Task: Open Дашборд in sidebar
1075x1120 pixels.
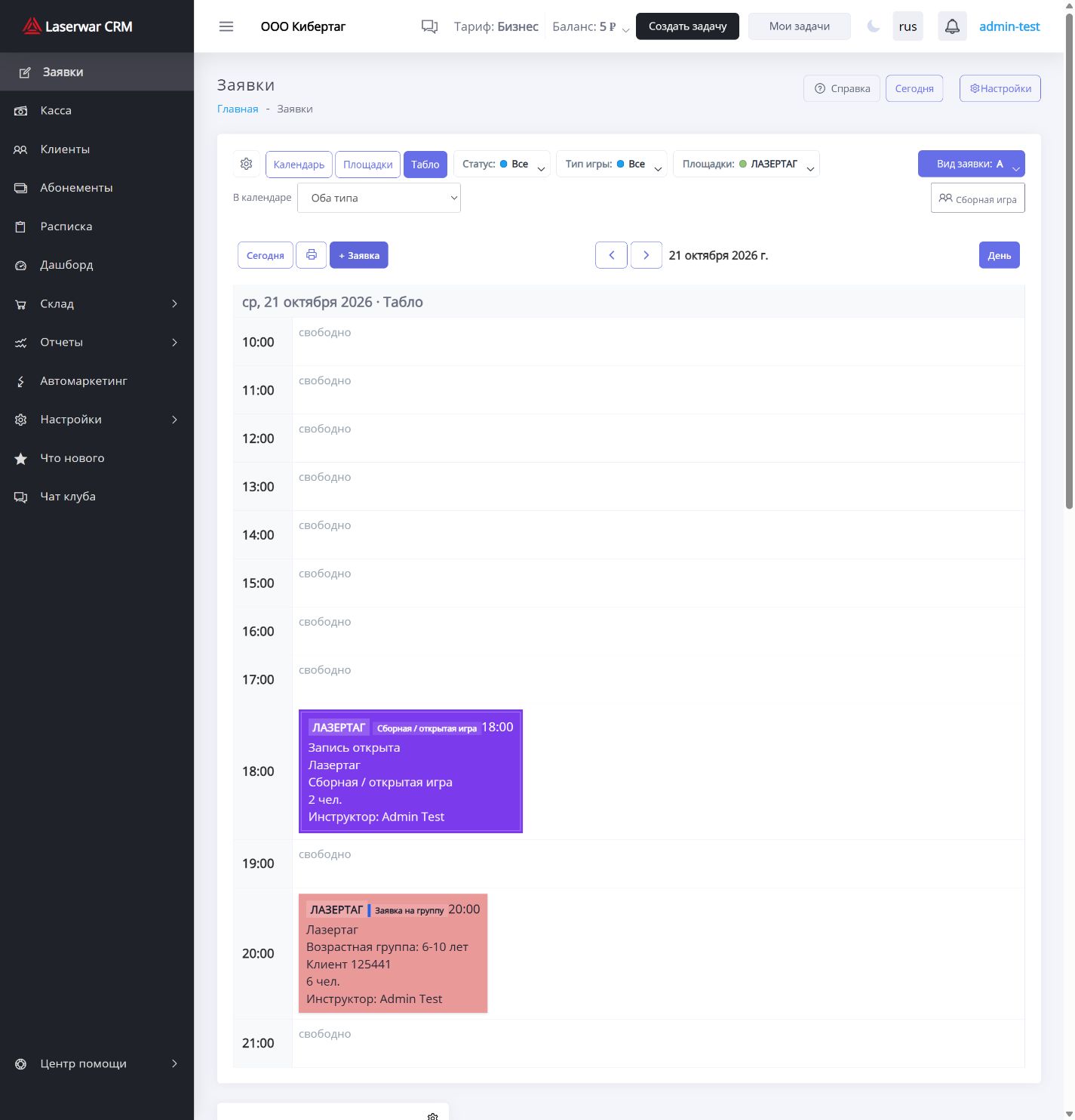Action: point(97,265)
